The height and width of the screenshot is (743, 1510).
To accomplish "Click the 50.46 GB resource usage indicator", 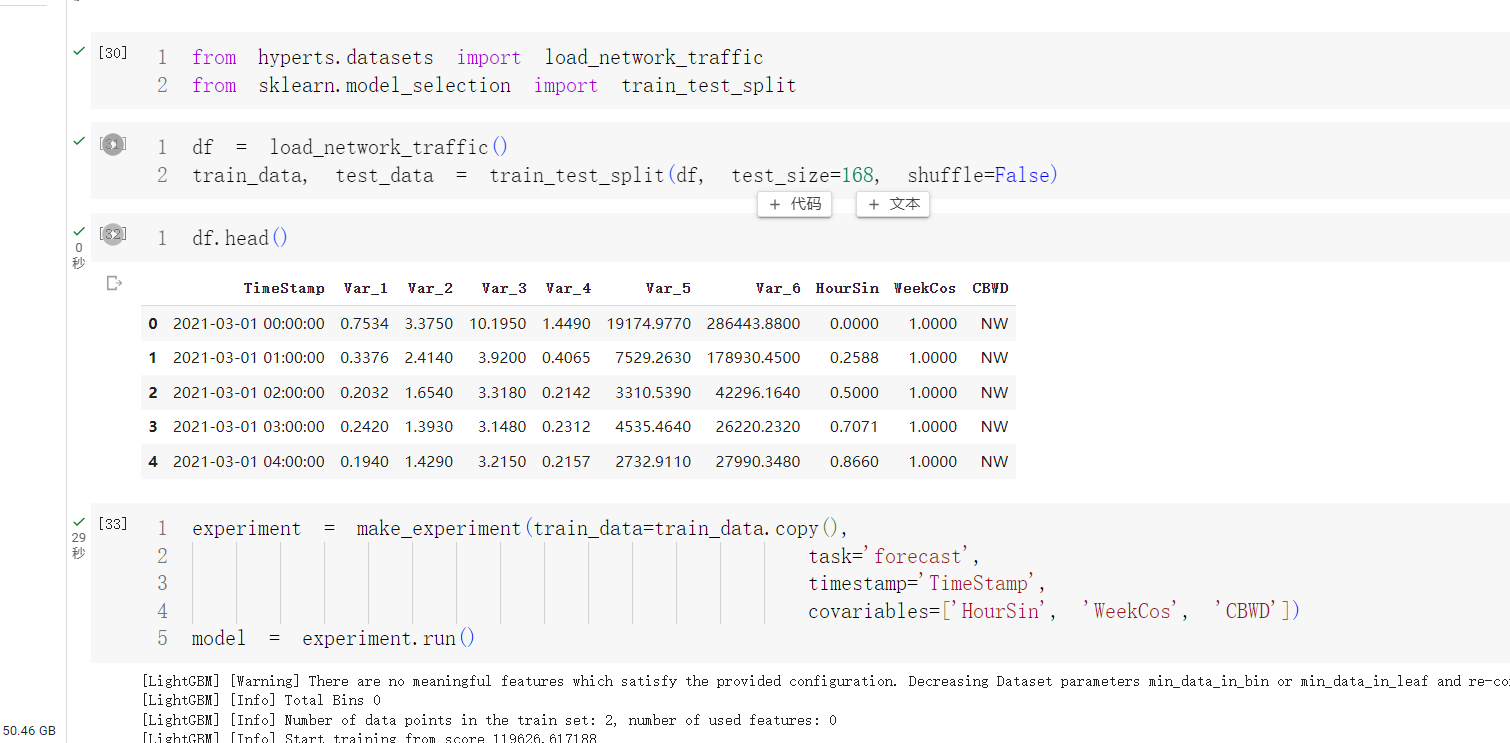I will [27, 730].
